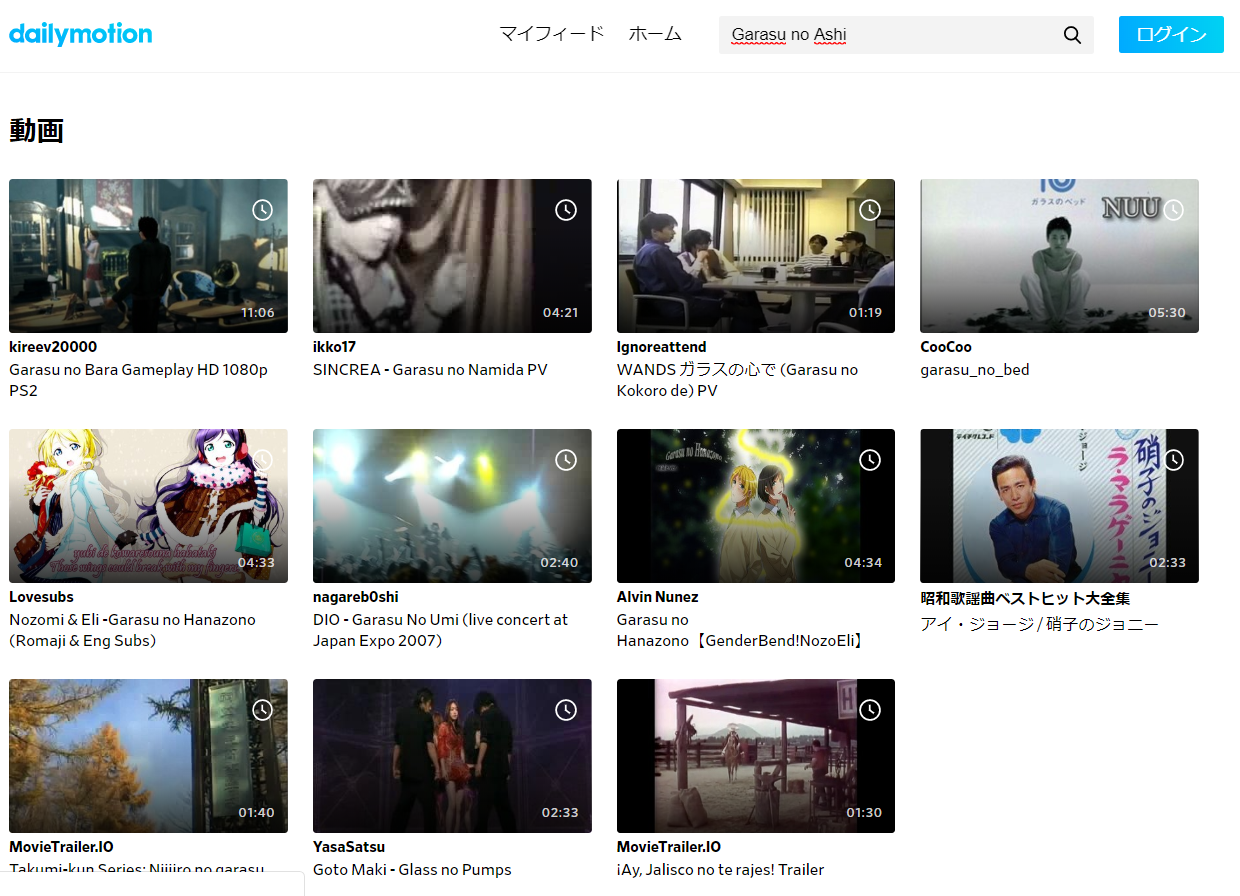Go to ホーム in the top navigation
The width and height of the screenshot is (1240, 896).
[655, 34]
